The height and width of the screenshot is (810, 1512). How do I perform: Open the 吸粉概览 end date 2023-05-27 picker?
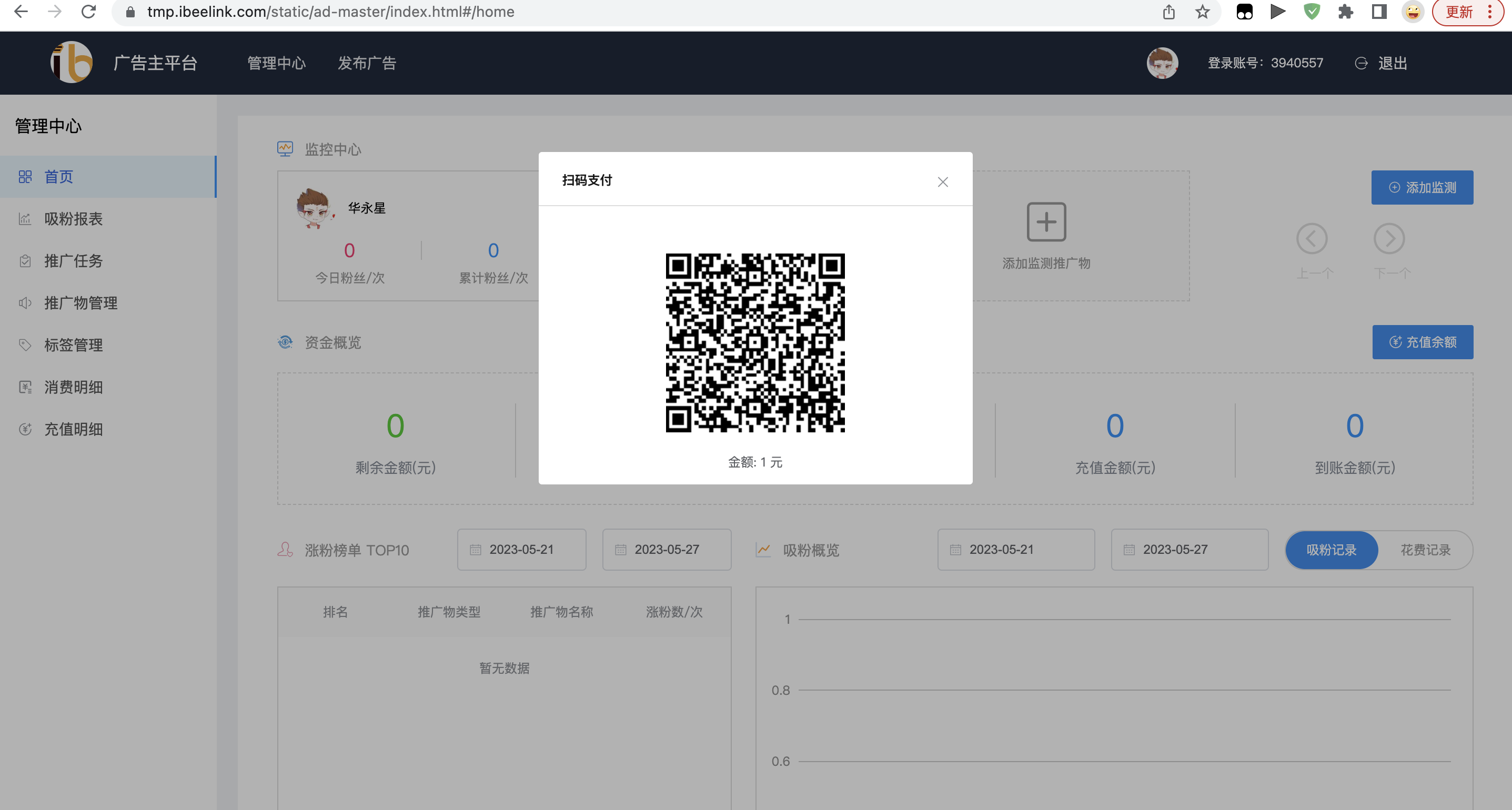point(1189,550)
